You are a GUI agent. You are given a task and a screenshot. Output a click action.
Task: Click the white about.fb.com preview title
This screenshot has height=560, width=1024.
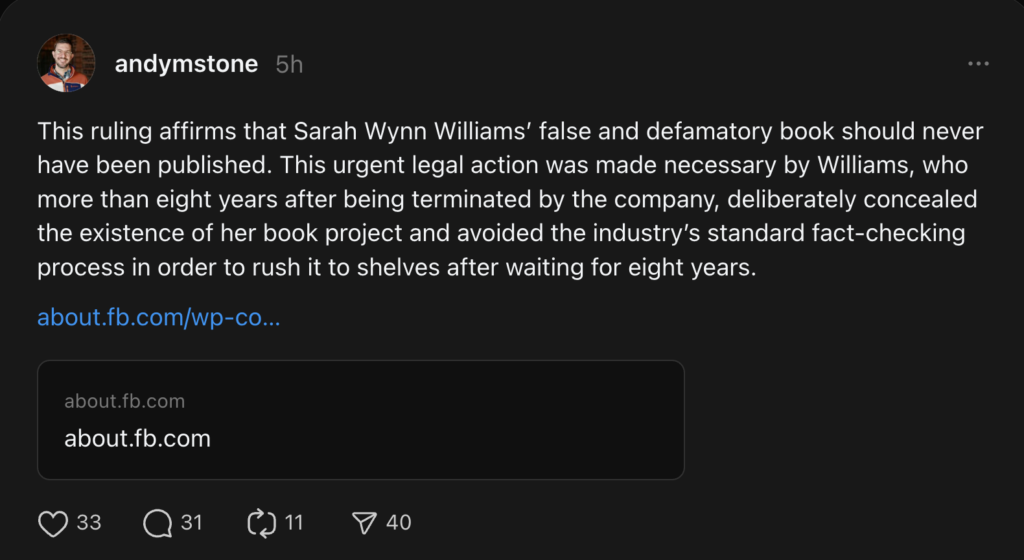tap(137, 438)
